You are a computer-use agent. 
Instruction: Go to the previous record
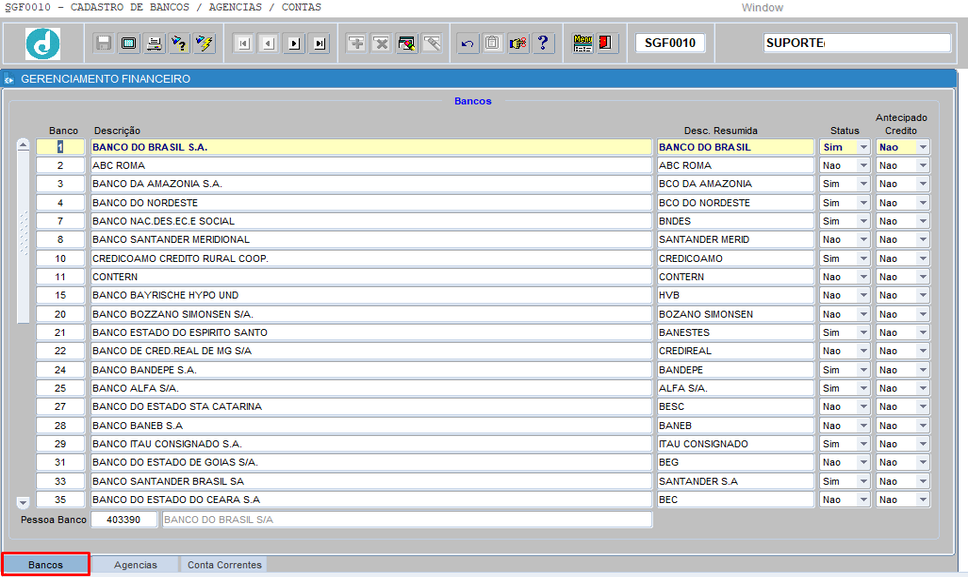[269, 43]
